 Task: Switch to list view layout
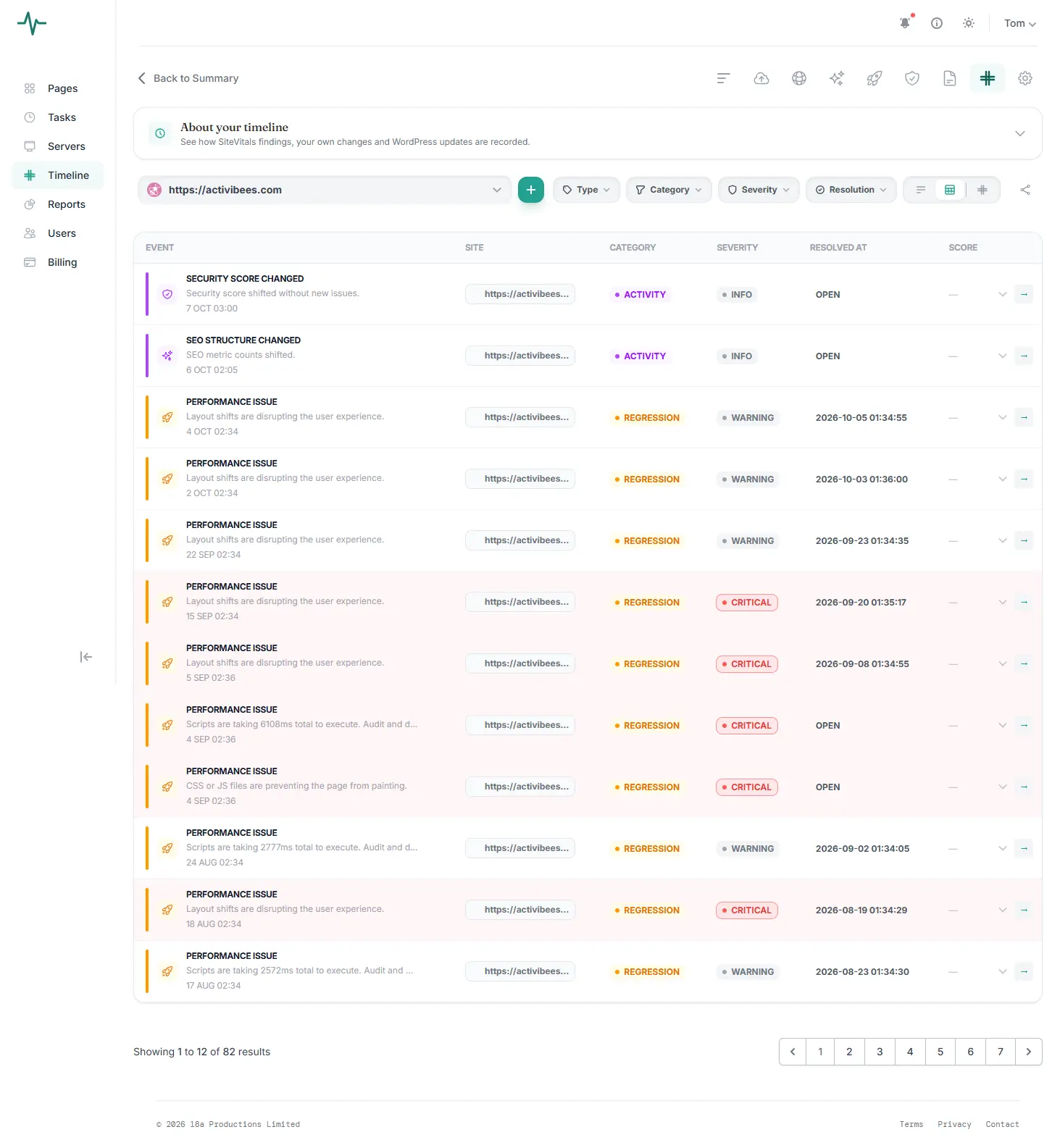coord(921,190)
